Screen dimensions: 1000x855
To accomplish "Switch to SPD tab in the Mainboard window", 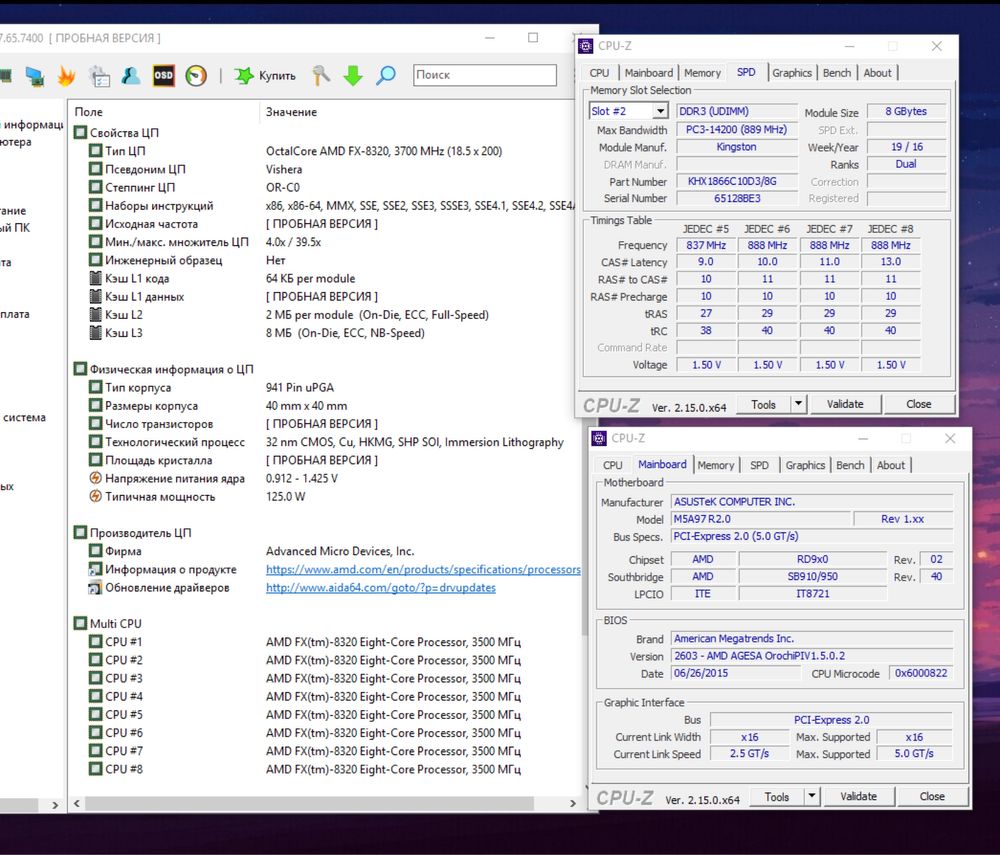I will (x=759, y=465).
